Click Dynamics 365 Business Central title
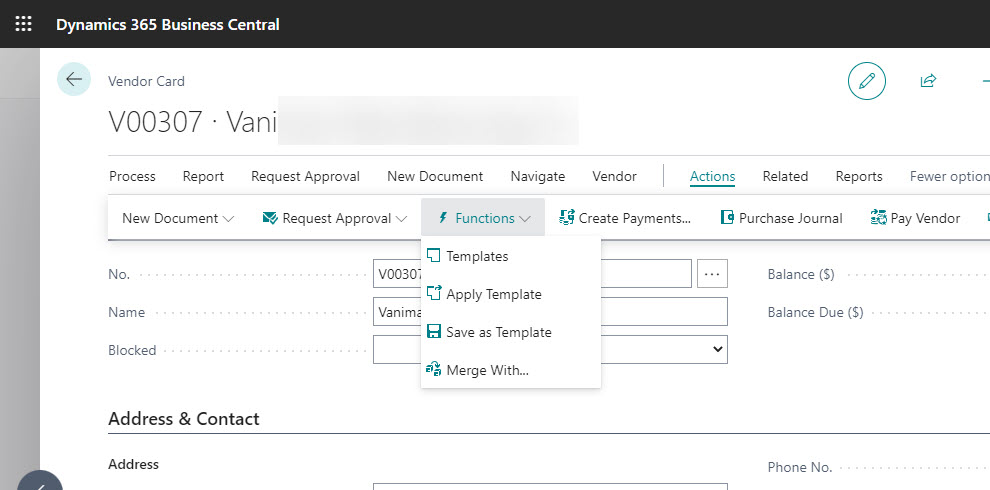 168,25
